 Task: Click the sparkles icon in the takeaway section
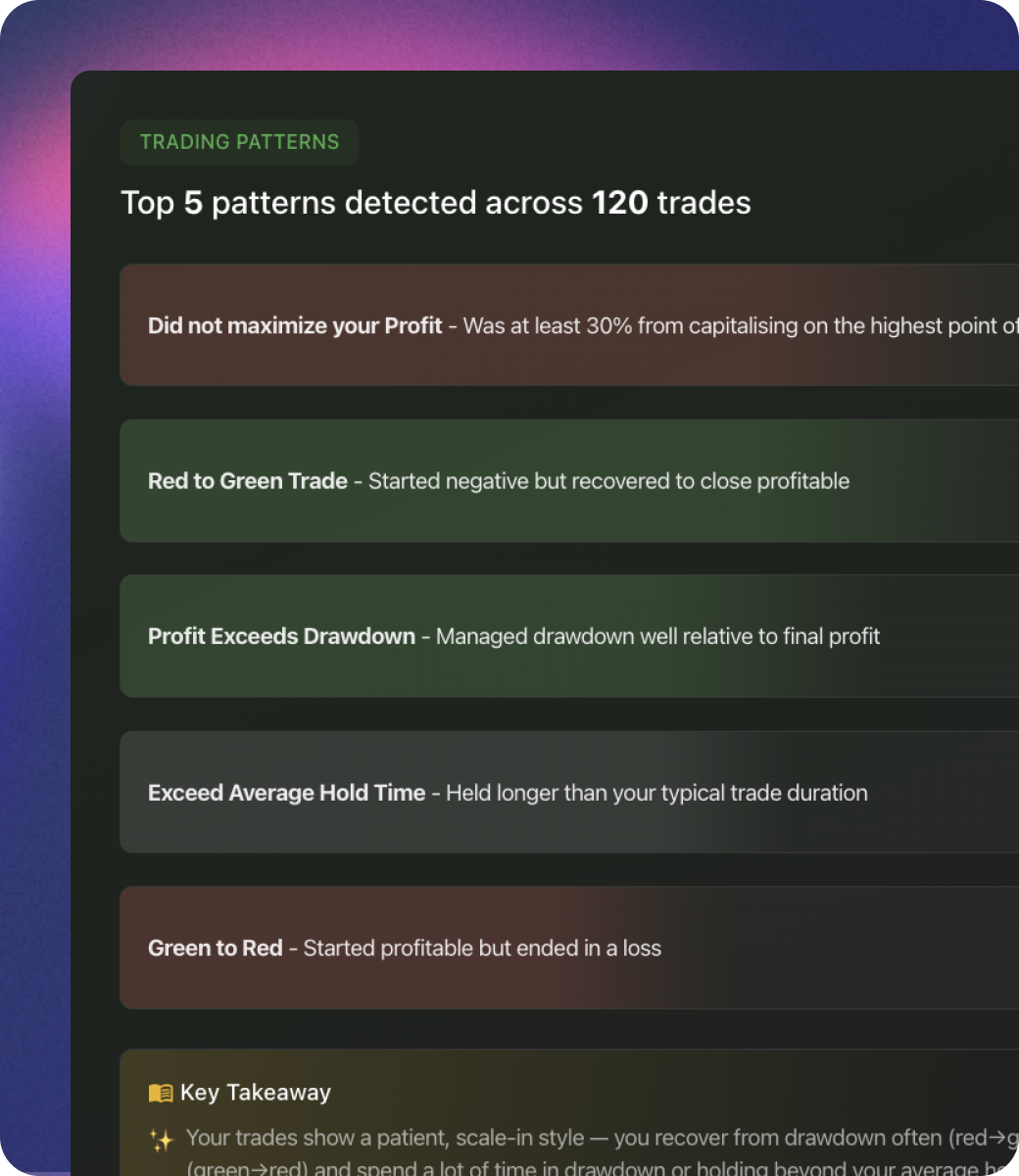point(161,1139)
